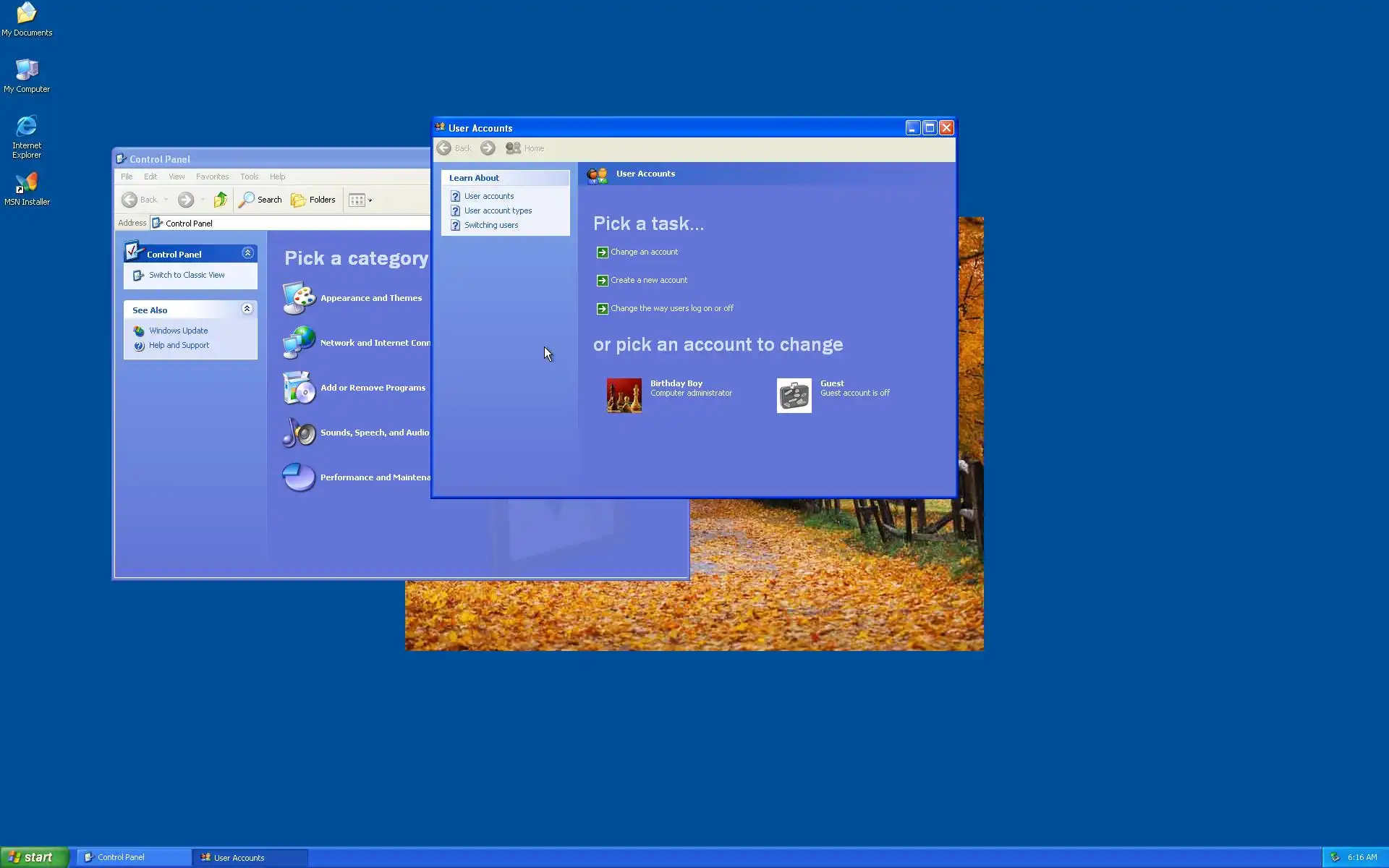
Task: Open Appearance and Themes category icon
Action: pyautogui.click(x=299, y=298)
